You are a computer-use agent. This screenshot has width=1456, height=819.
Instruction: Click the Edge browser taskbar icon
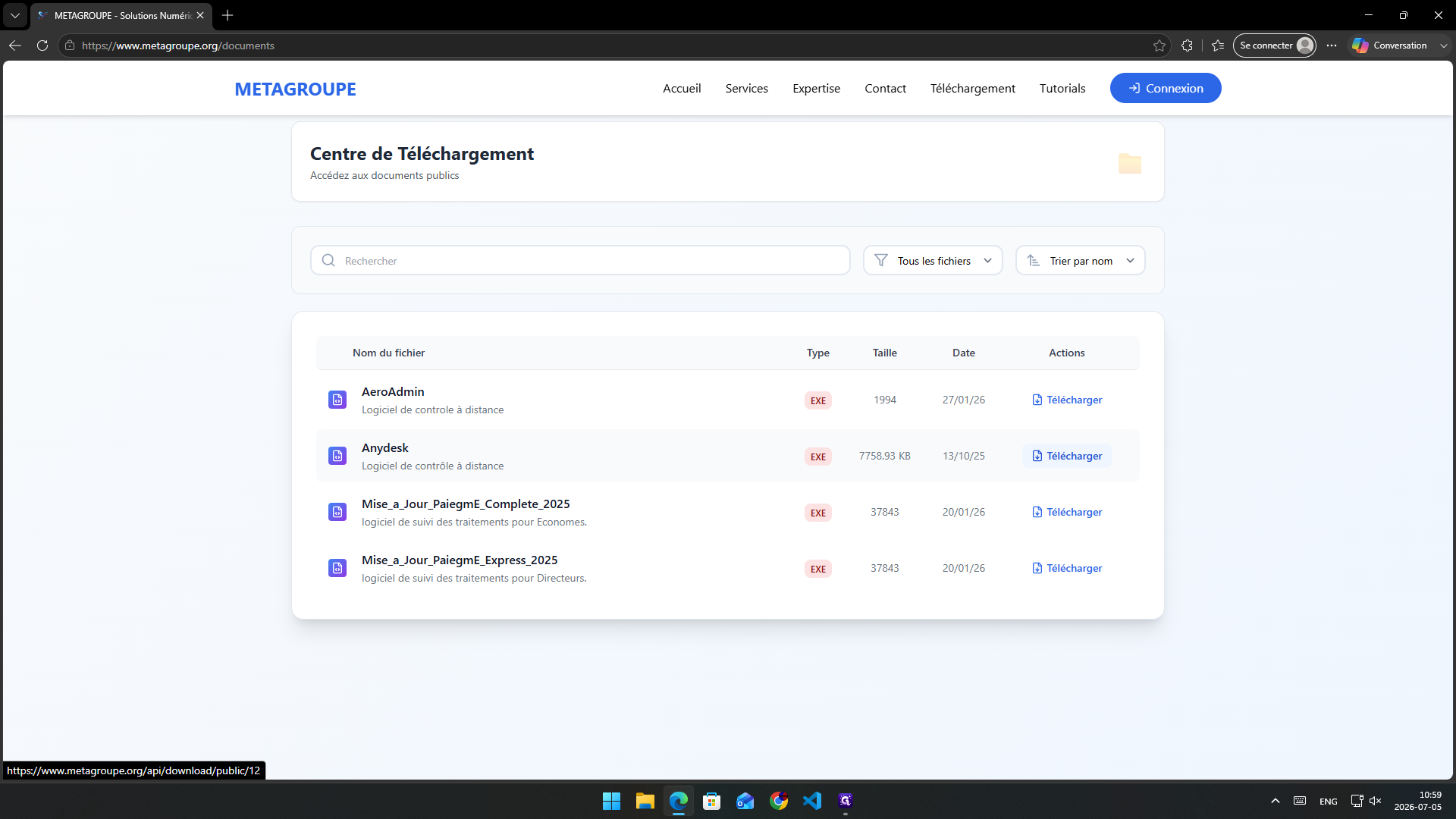tap(678, 801)
